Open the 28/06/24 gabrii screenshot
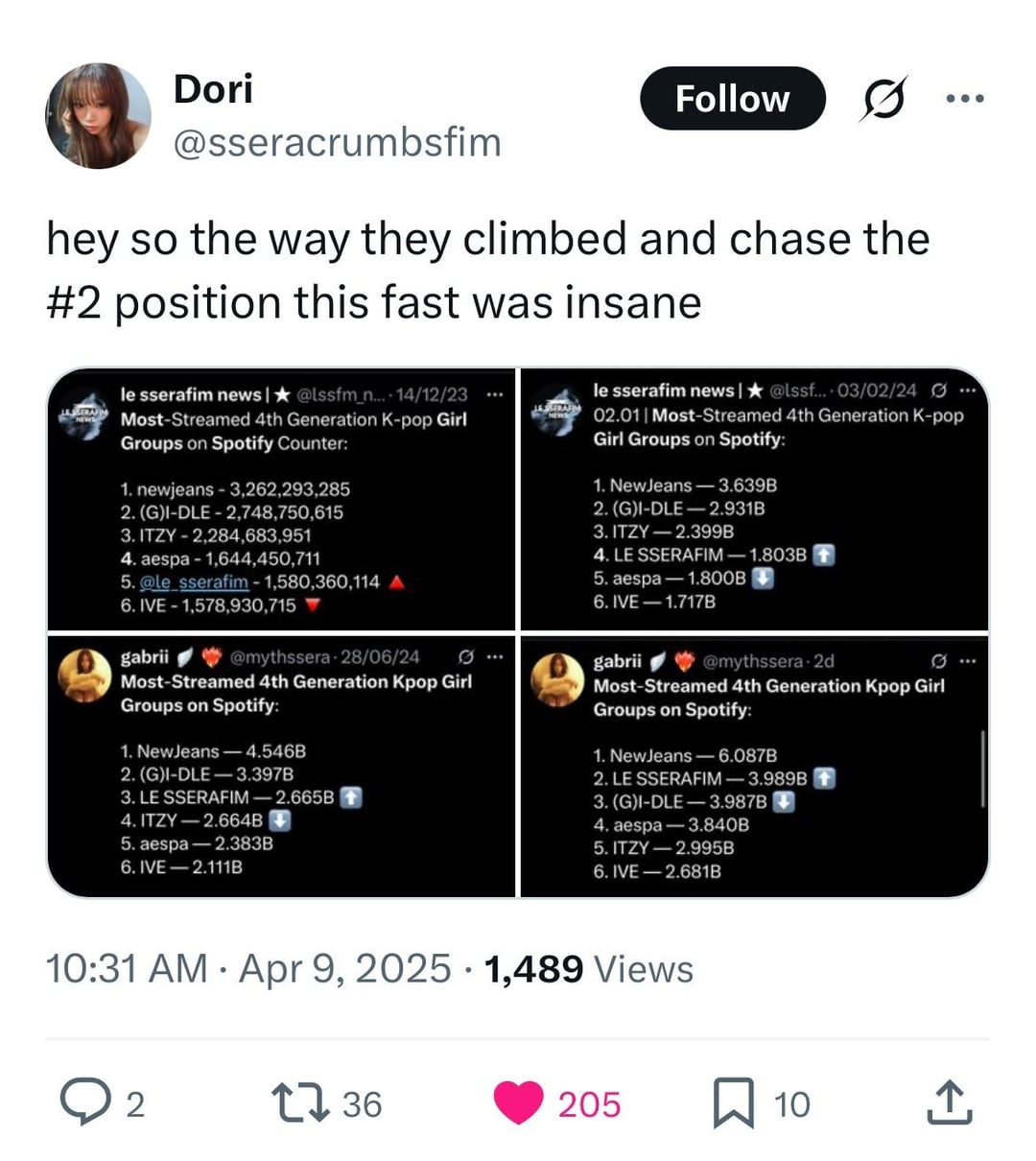Screen dimensions: 1036x1161 281,766
